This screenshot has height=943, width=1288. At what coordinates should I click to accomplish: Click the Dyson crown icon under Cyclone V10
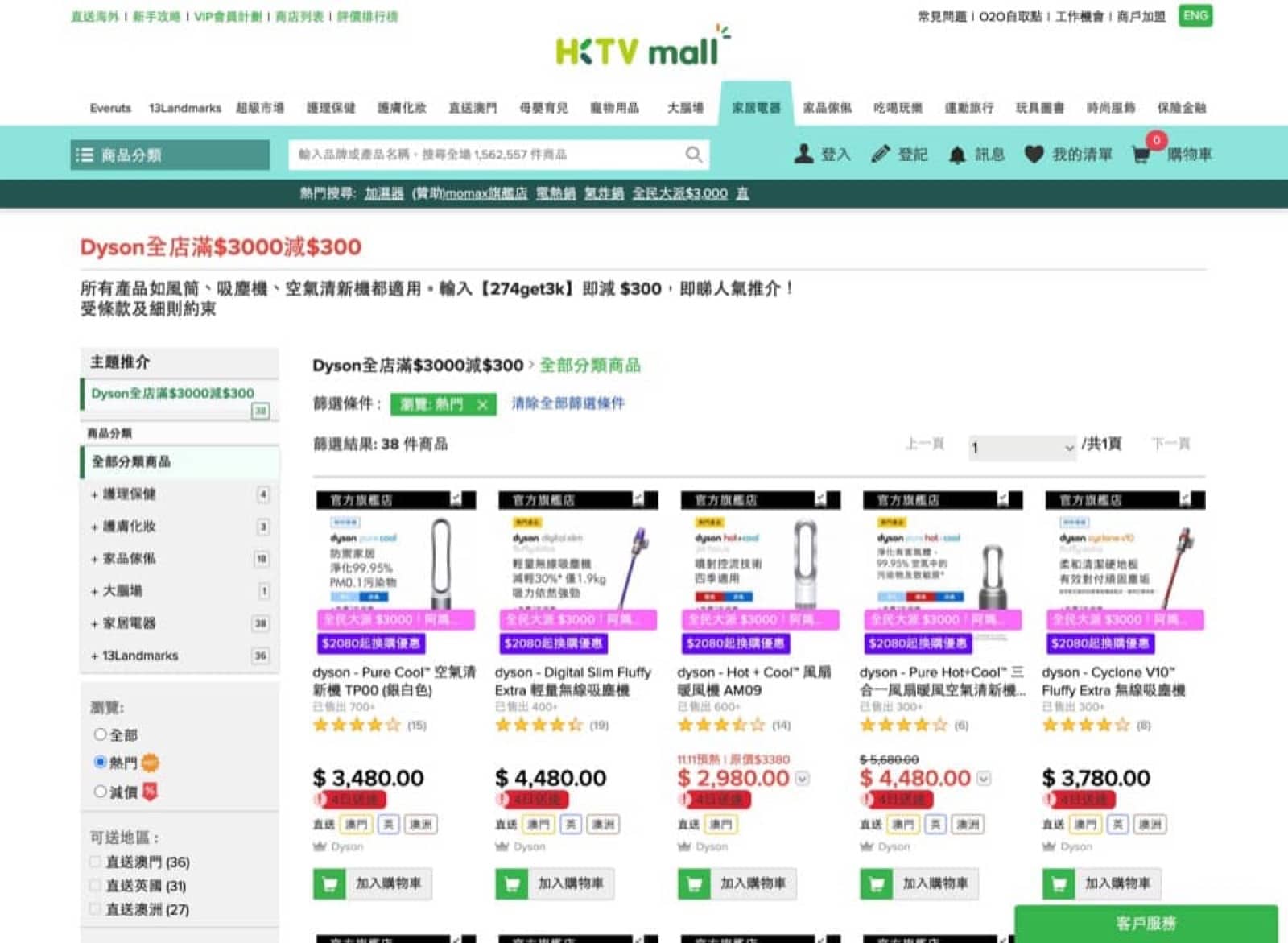(1049, 846)
